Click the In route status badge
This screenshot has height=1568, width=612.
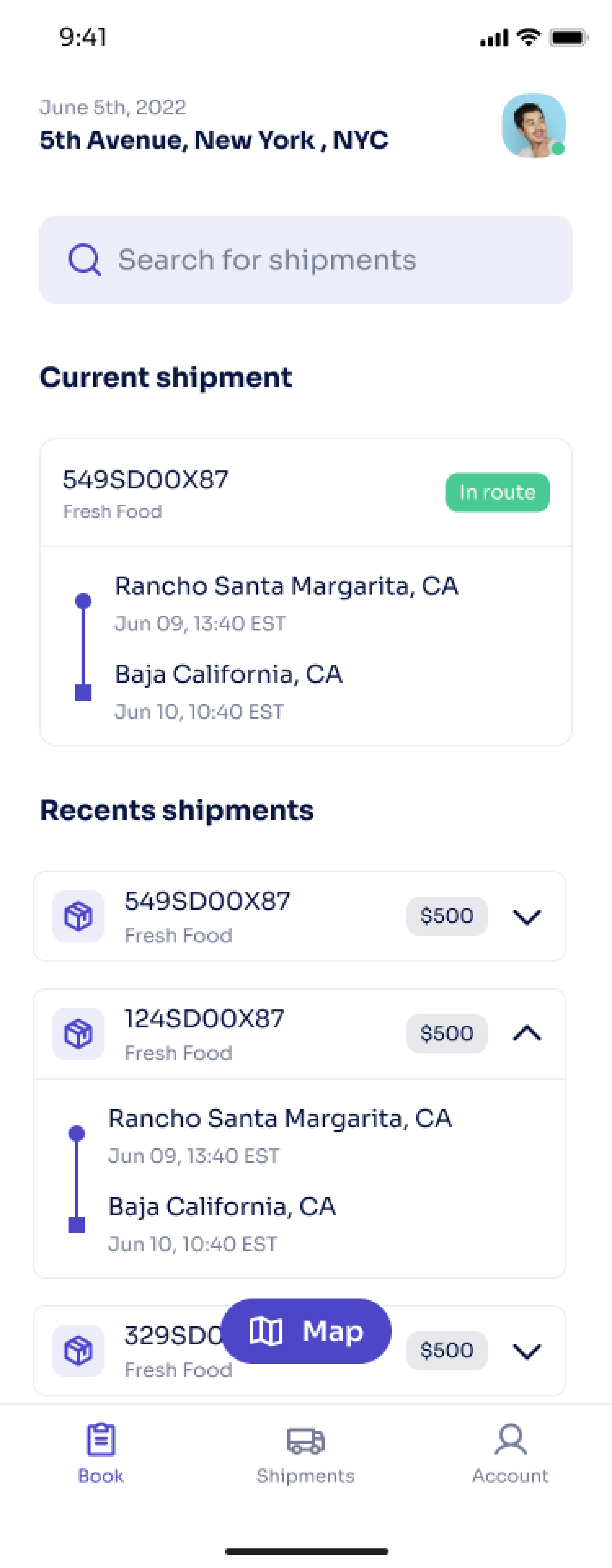[498, 492]
